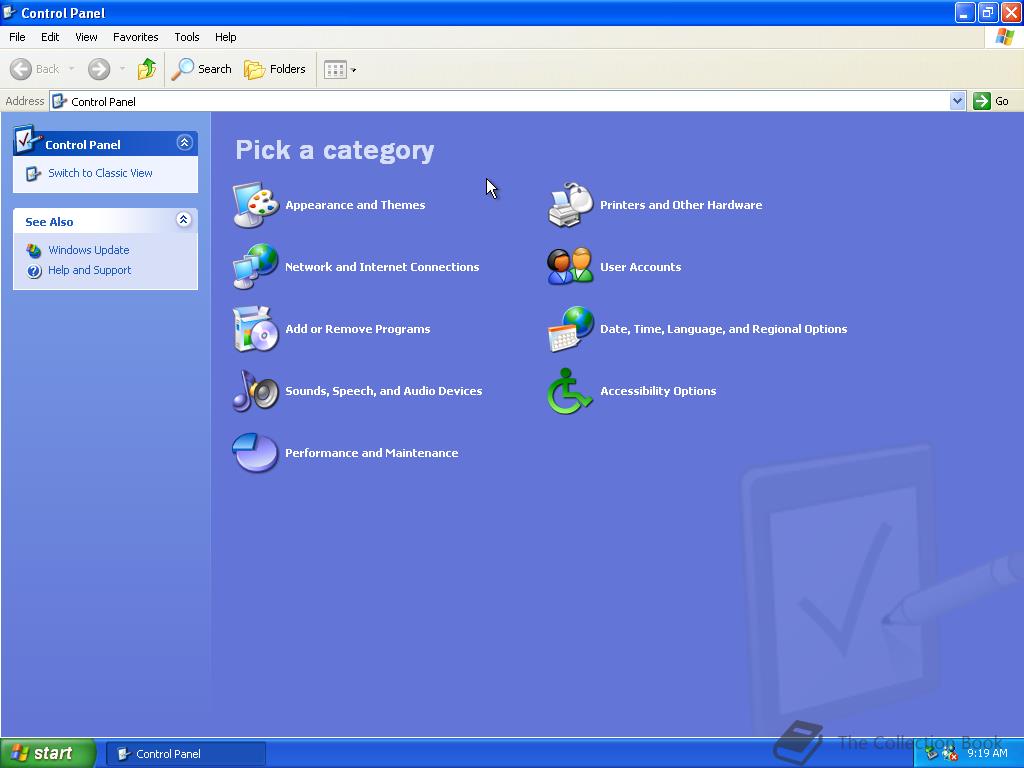Click the Appearance and Themes link text
Viewport: 1024px width, 768px height.
(x=355, y=205)
